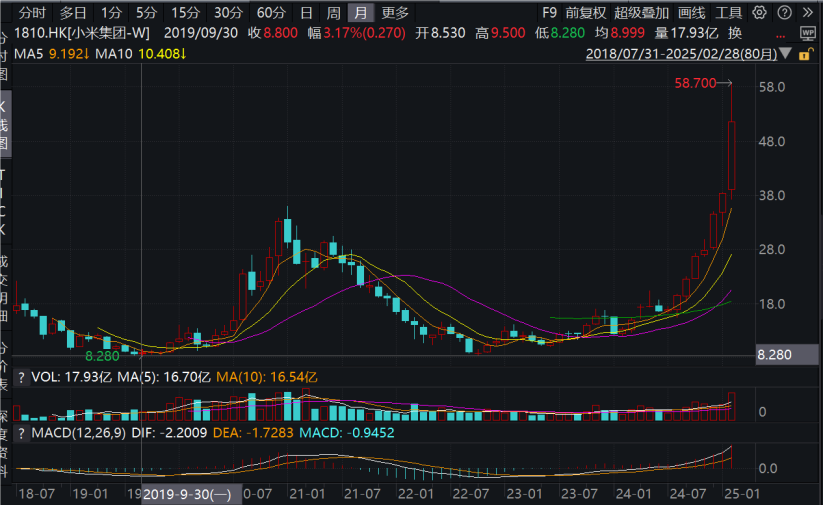Click the F9 button
Screen dimensions: 823x505
(549, 12)
